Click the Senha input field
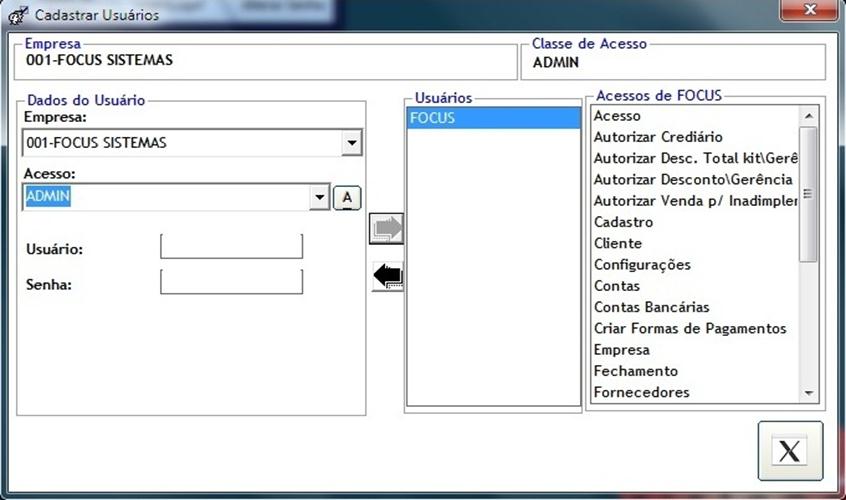The height and width of the screenshot is (500, 846). [x=231, y=282]
